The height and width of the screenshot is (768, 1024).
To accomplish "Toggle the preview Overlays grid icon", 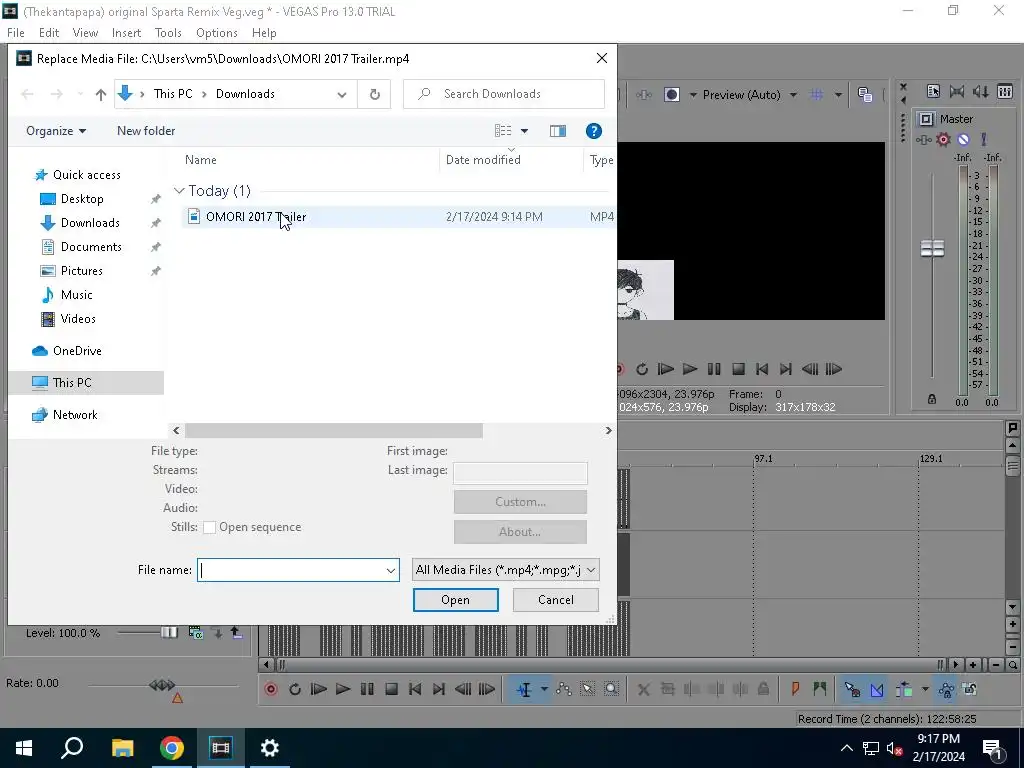I will point(816,95).
